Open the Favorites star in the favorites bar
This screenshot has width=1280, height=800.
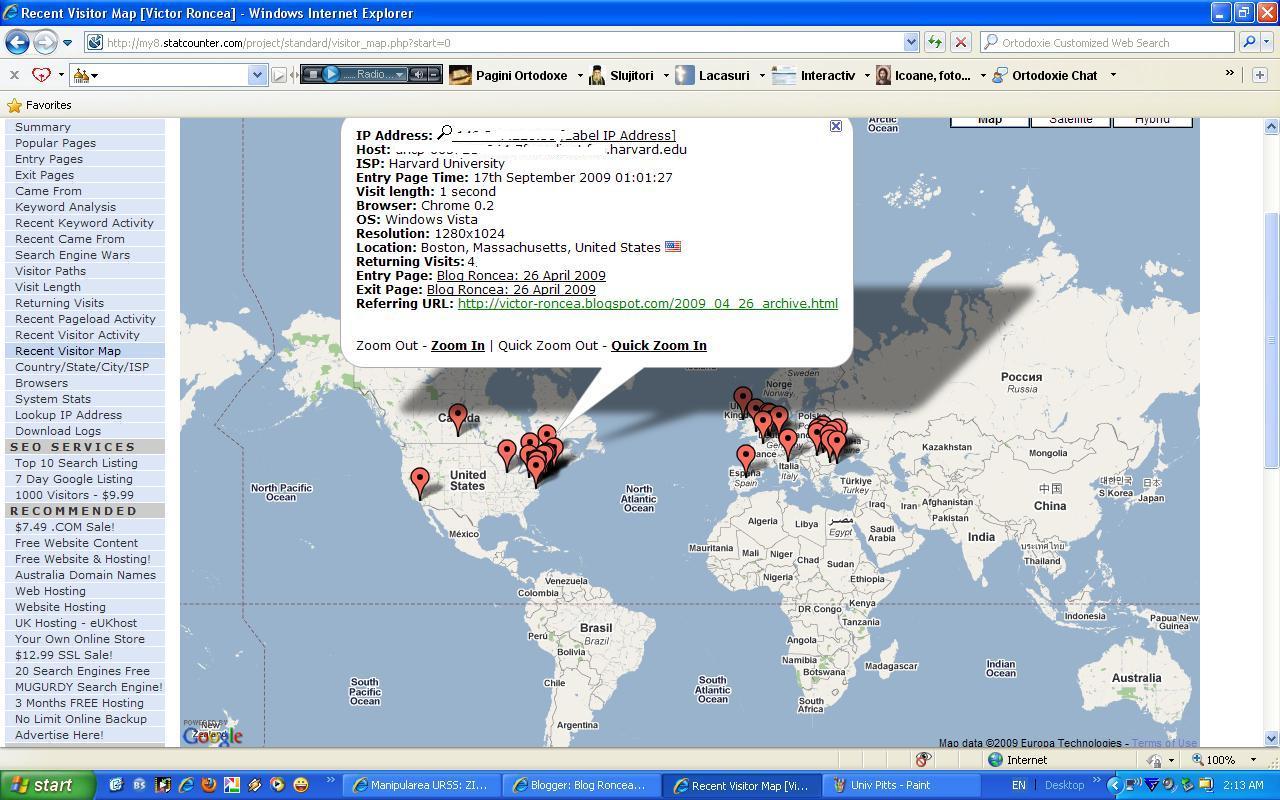[14, 105]
